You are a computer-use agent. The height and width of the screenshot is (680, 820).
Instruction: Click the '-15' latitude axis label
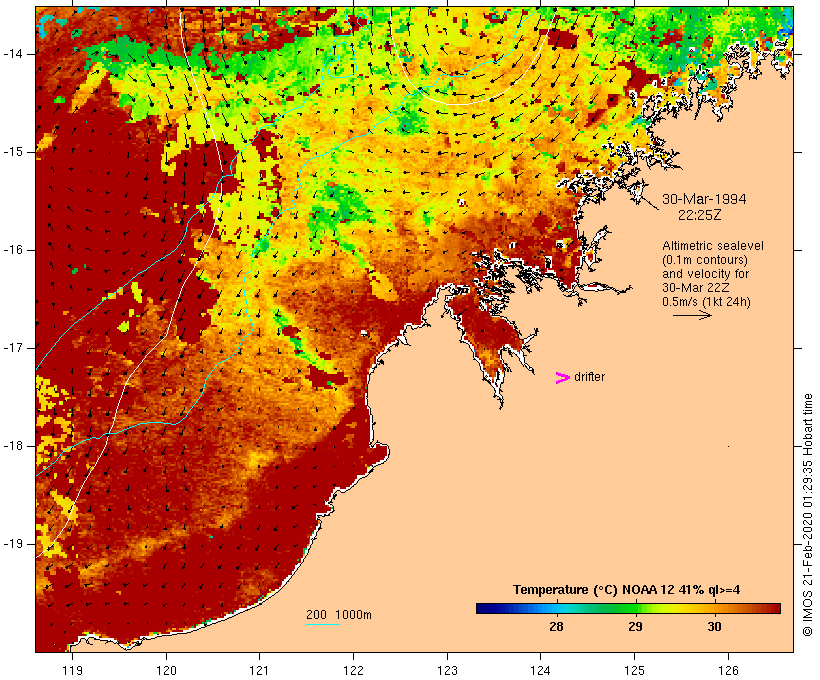pyautogui.click(x=12, y=152)
